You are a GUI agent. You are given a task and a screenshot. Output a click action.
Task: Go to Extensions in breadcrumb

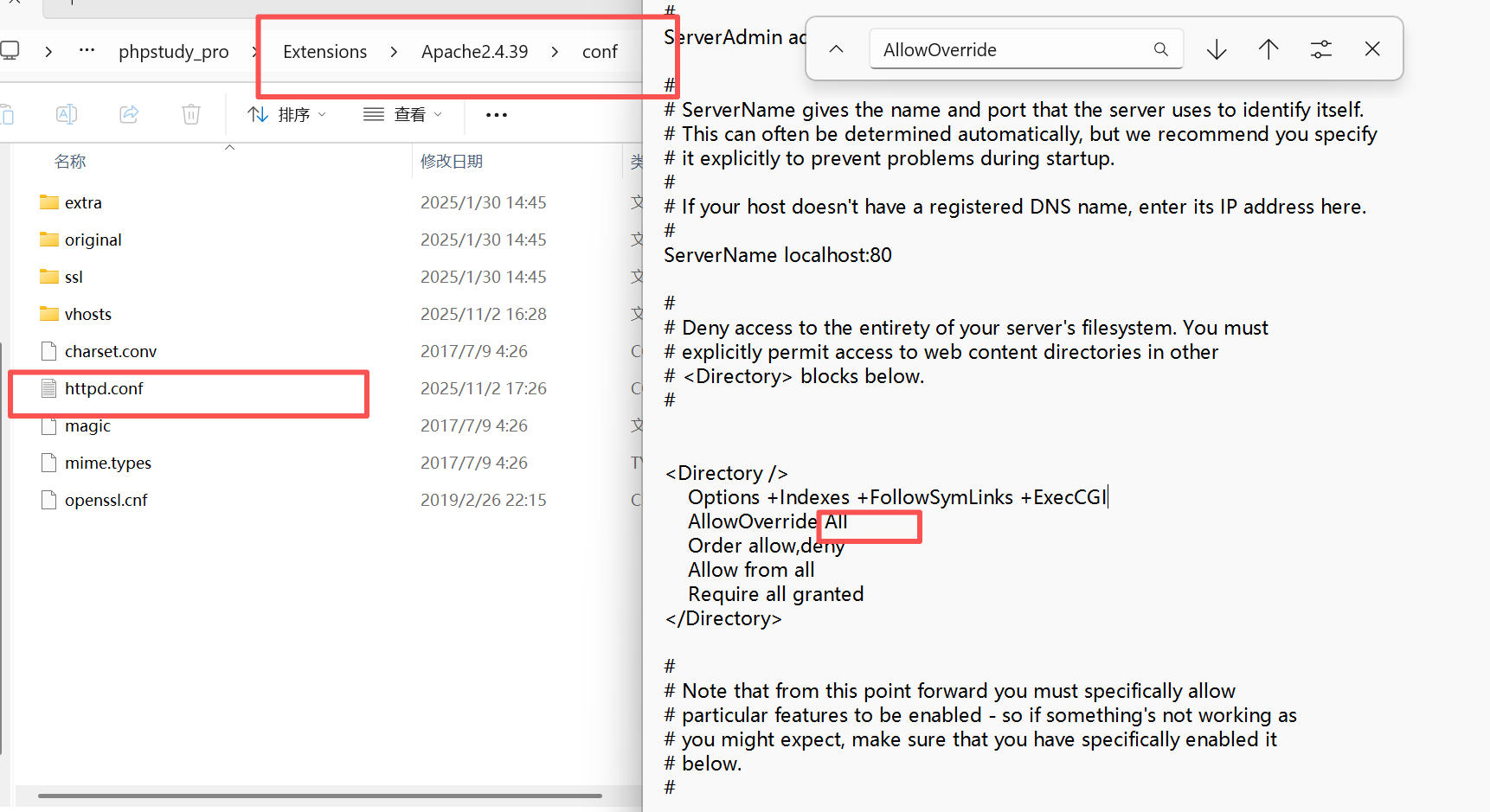tap(324, 52)
